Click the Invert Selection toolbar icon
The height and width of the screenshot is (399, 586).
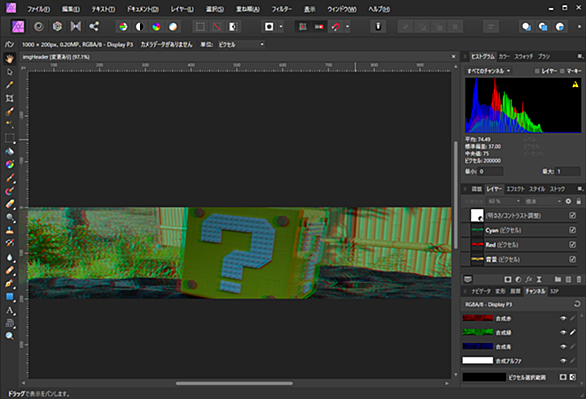click(233, 27)
